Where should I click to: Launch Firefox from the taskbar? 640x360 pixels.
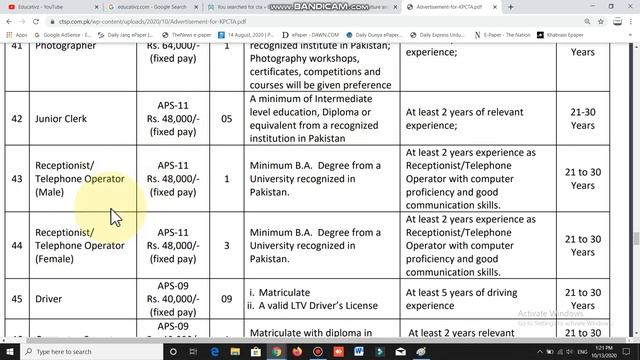pos(297,351)
